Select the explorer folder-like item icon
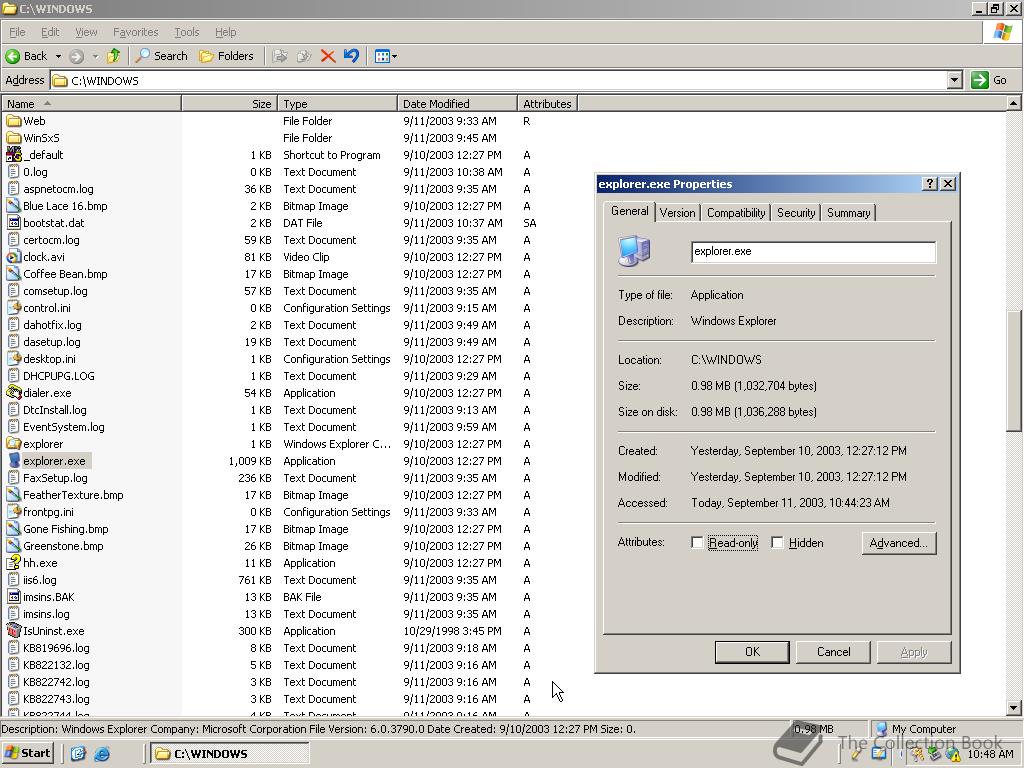The image size is (1024, 768). 13,443
